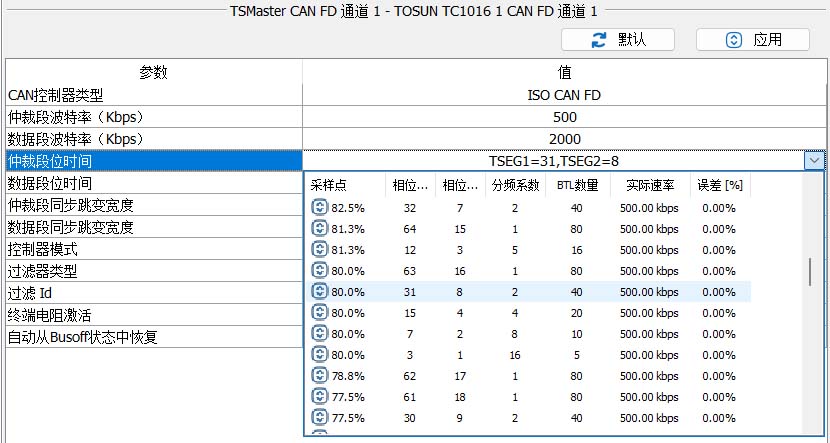Click the refresh icon on the 默认 button
Image resolution: width=830 pixels, height=443 pixels.
tap(599, 40)
